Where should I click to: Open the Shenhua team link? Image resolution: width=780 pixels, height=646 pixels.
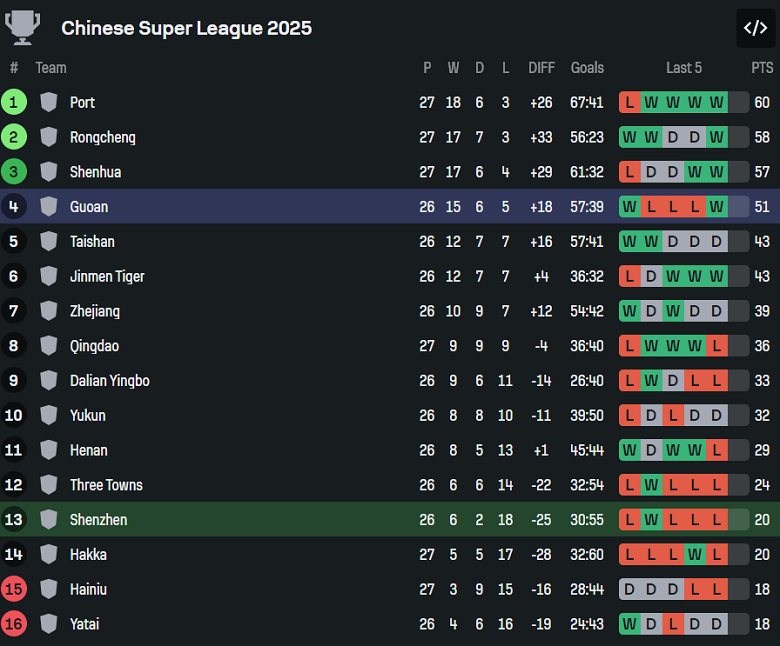(x=95, y=172)
